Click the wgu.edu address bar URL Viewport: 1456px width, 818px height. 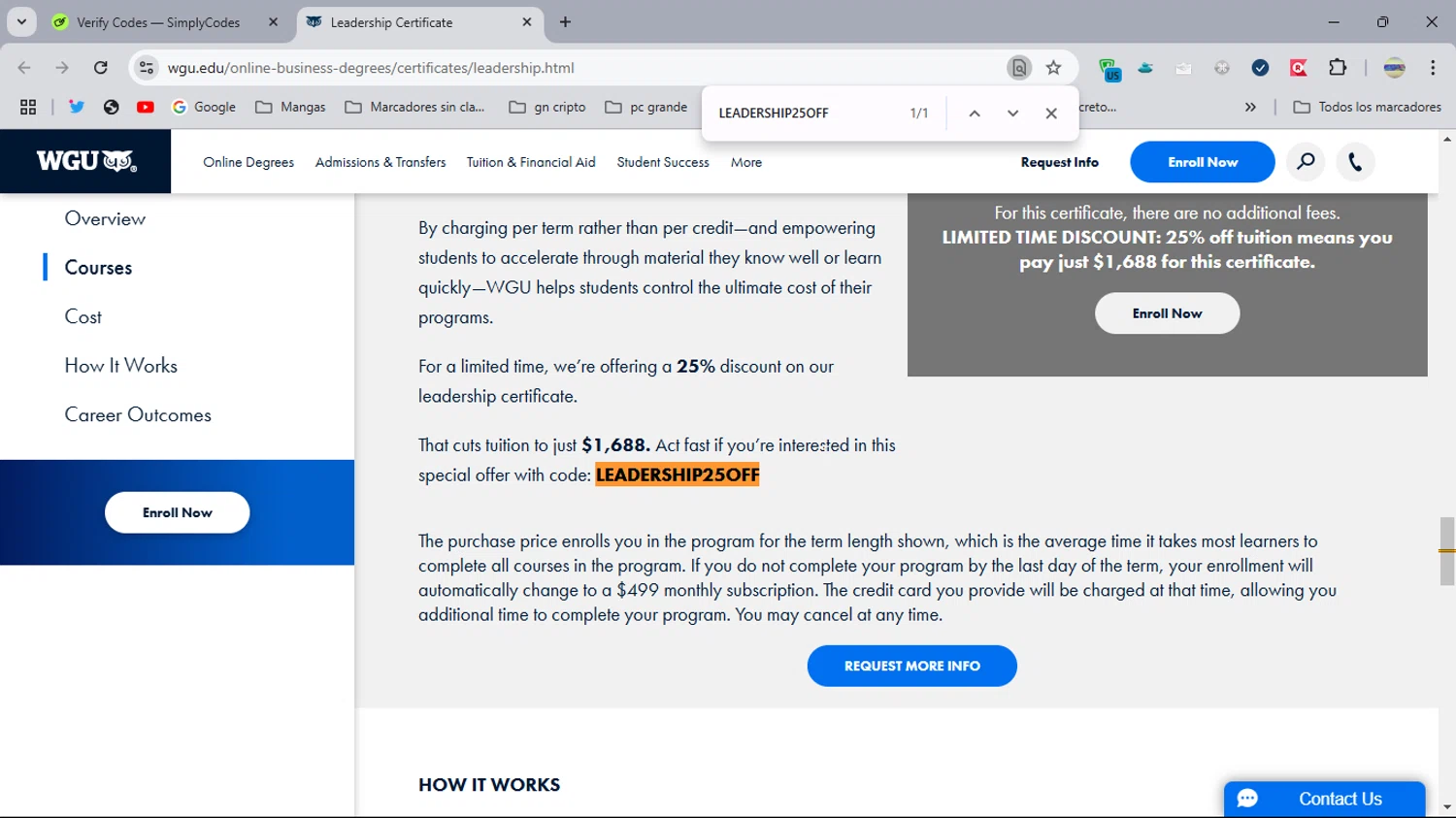pyautogui.click(x=371, y=68)
